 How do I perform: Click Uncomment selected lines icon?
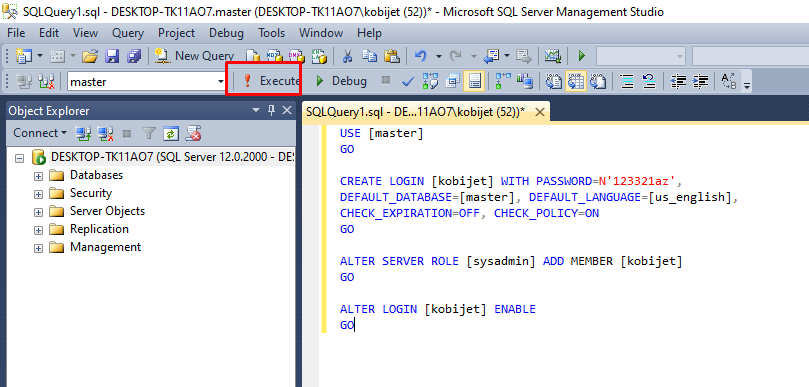point(649,81)
